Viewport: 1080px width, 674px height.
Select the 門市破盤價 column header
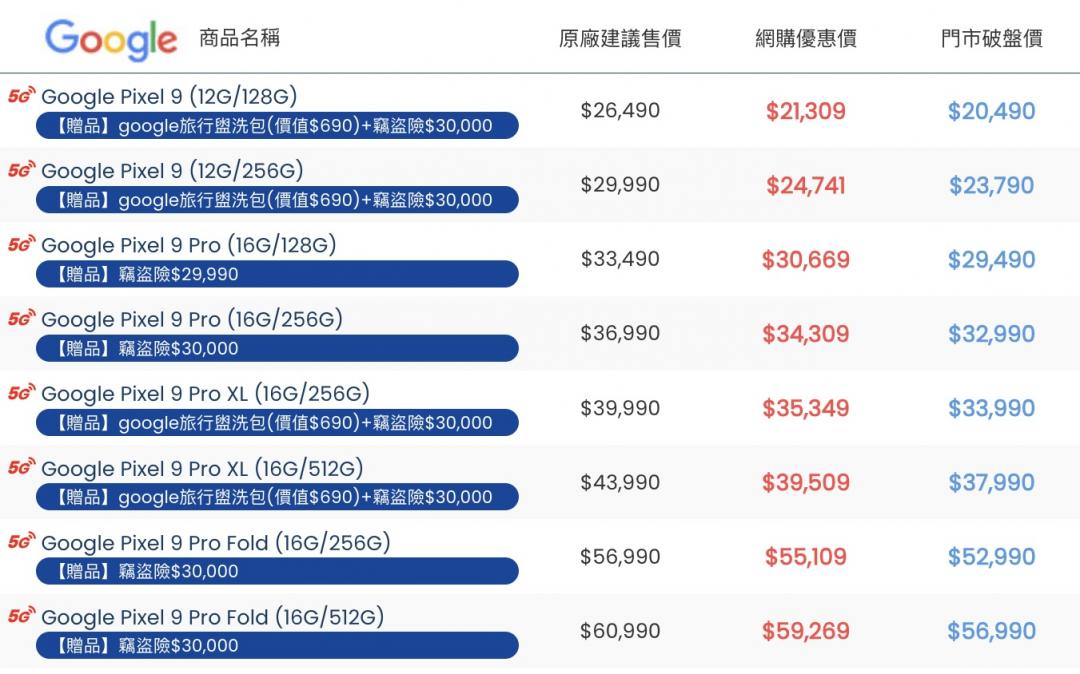pyautogui.click(x=991, y=40)
